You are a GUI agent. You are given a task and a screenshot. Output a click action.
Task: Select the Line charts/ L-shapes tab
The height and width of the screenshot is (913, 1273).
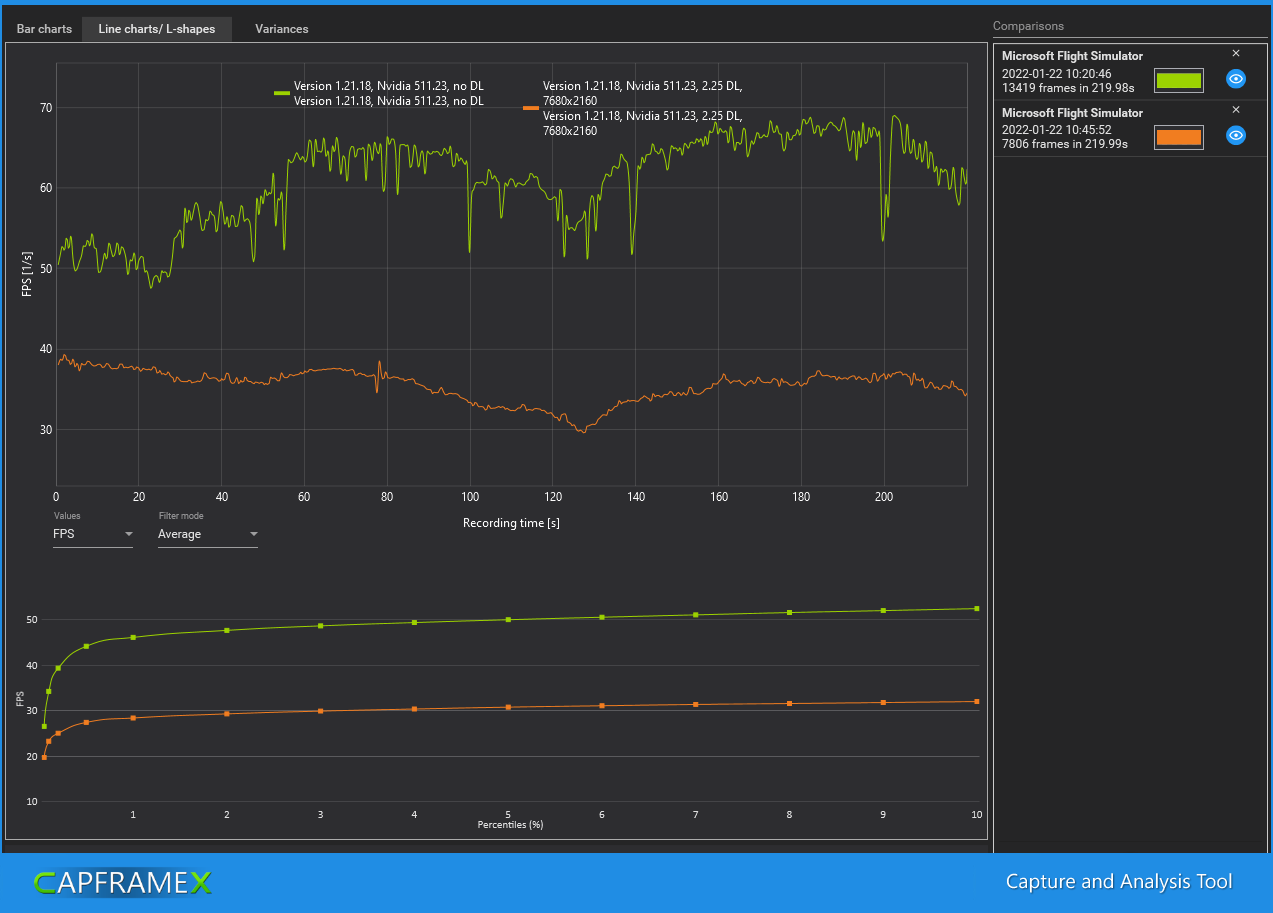pyautogui.click(x=156, y=29)
